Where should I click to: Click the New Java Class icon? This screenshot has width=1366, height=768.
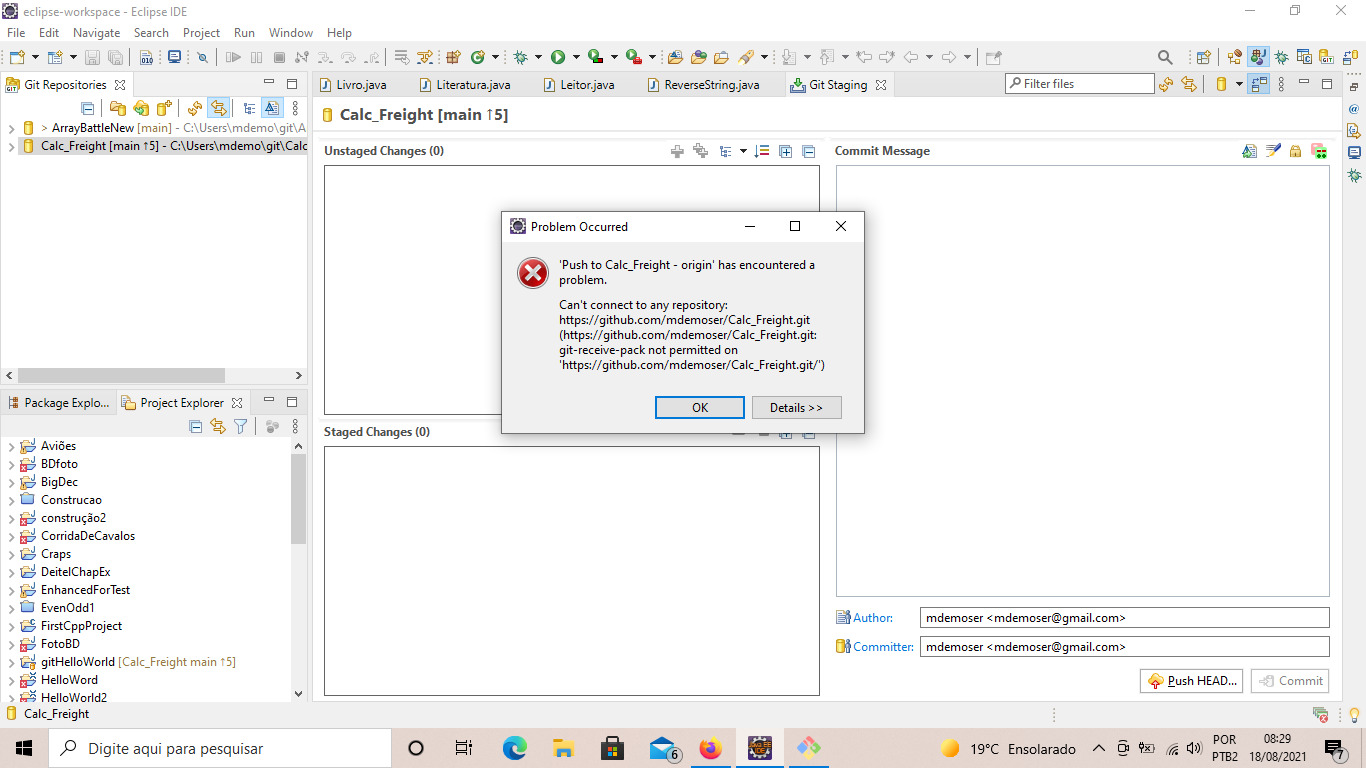coord(478,58)
